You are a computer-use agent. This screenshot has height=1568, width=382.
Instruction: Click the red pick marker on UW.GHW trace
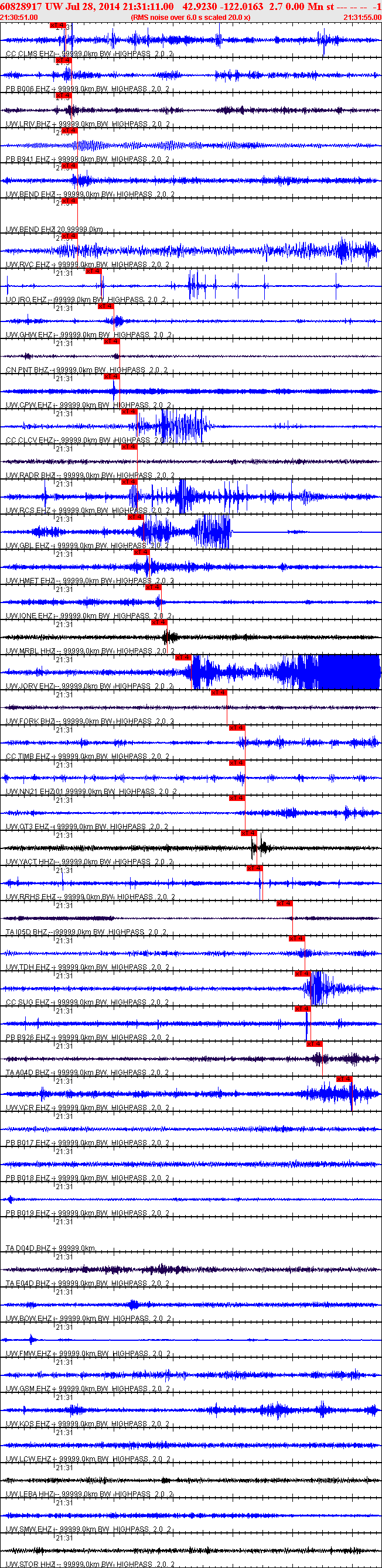pos(105,306)
